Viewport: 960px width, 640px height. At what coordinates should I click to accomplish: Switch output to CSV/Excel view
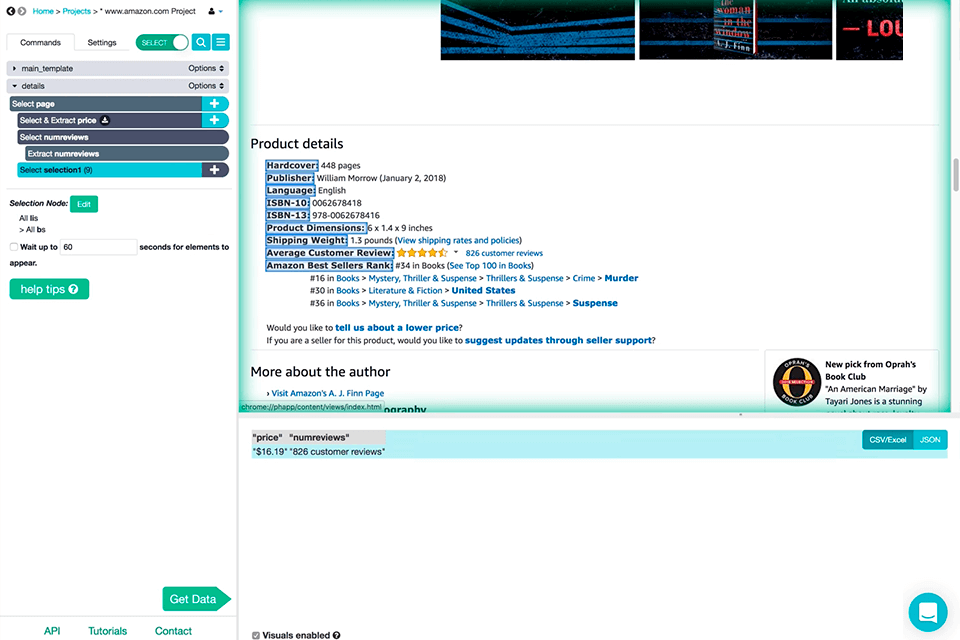[888, 440]
